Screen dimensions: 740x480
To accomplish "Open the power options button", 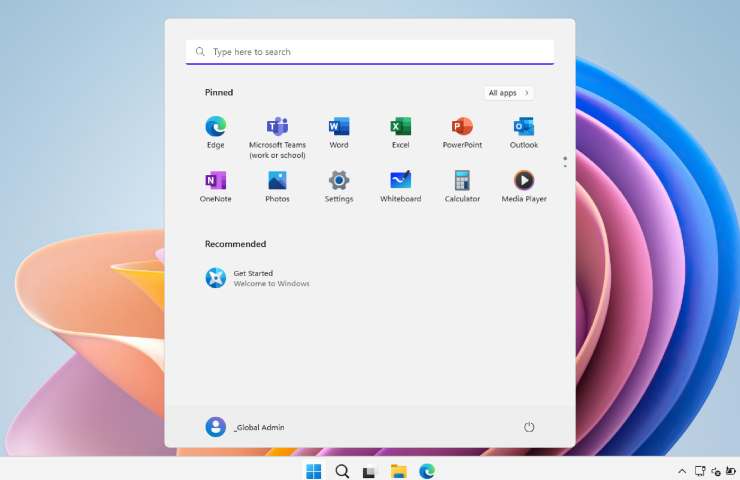I will [529, 427].
